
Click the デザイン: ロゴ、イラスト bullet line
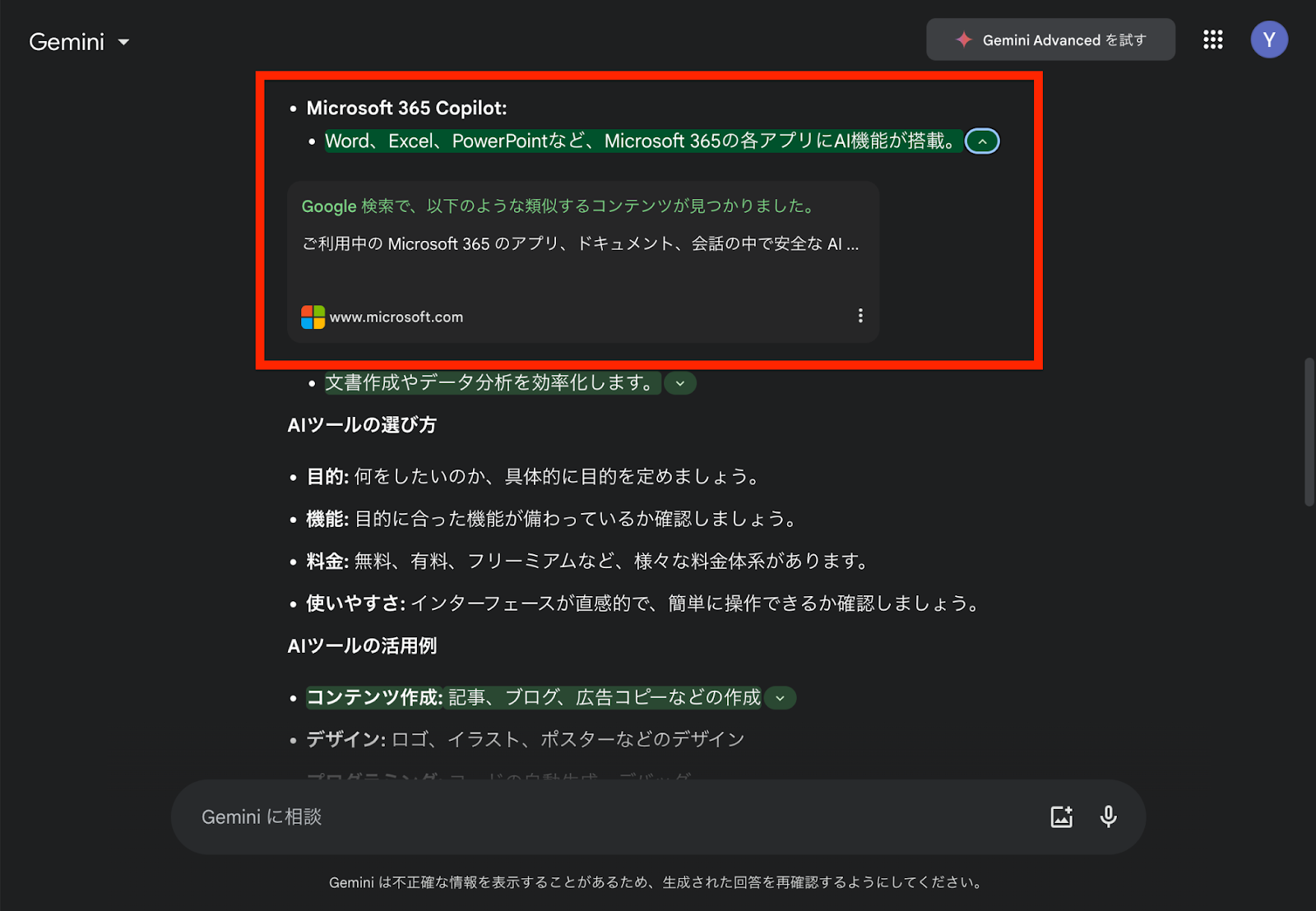526,740
